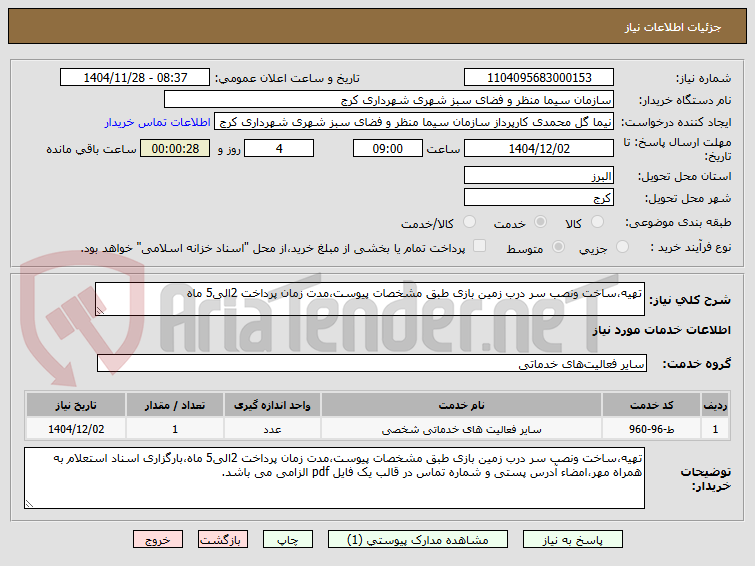
Task: Toggle اسناد خزانه اسلامی payment checkbox
Action: coord(479,246)
